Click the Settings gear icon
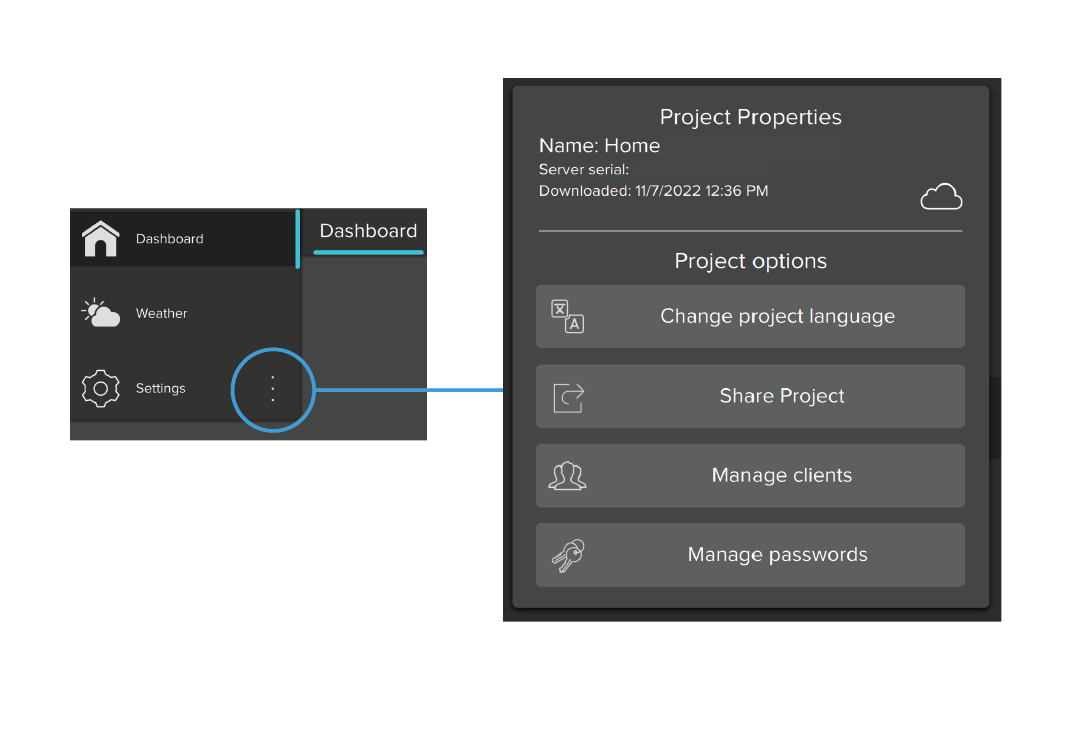 tap(100, 388)
